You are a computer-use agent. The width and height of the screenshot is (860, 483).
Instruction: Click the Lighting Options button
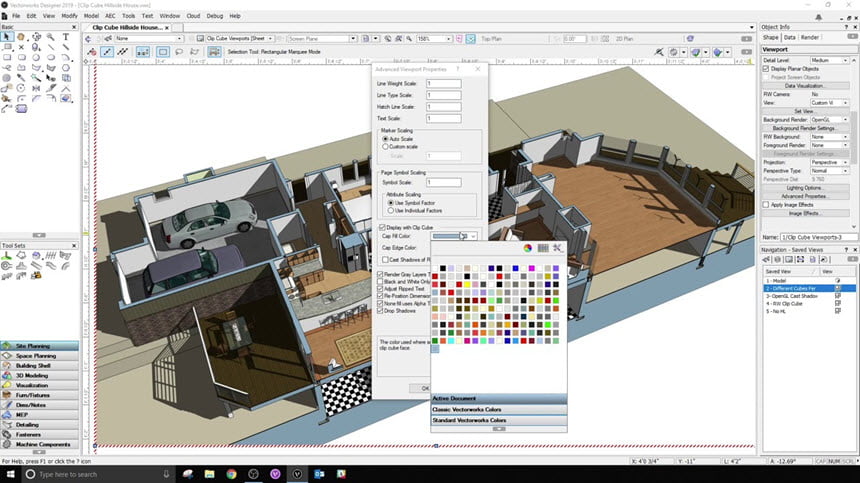[804, 187]
